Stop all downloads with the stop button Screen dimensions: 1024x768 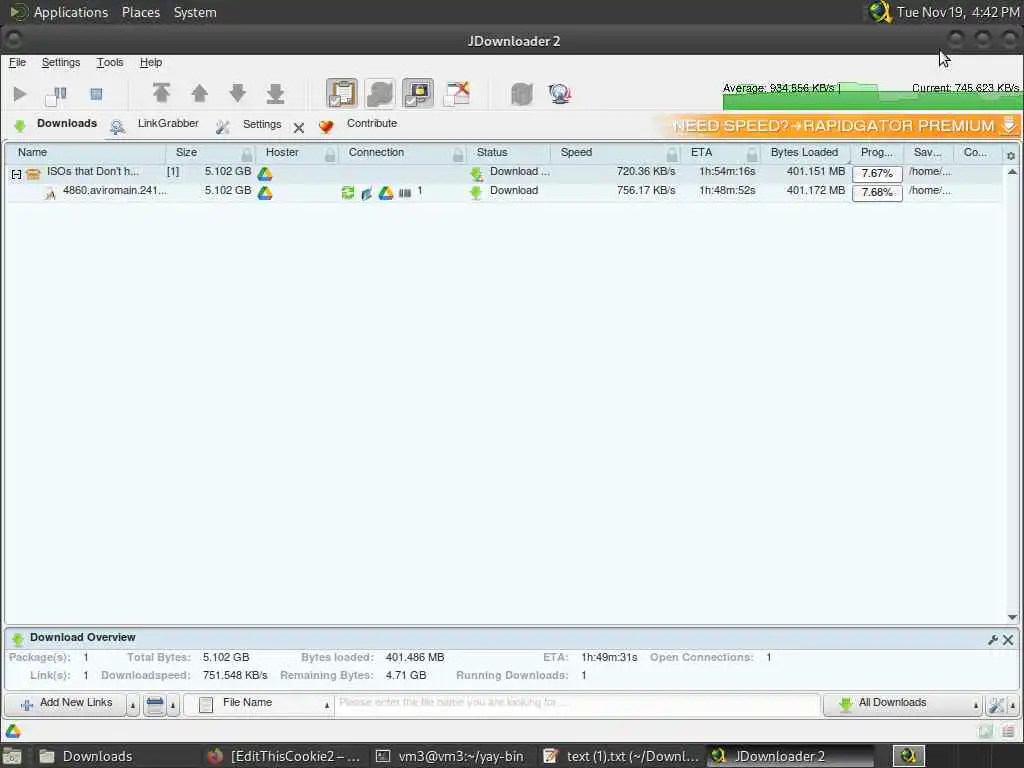(96, 94)
